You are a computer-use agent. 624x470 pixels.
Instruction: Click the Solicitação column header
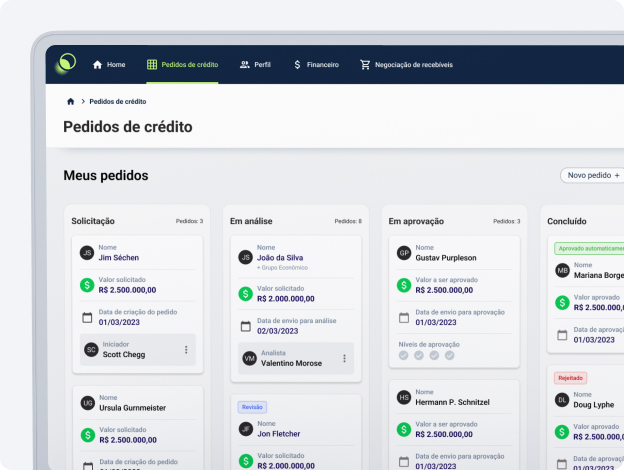tap(93, 221)
